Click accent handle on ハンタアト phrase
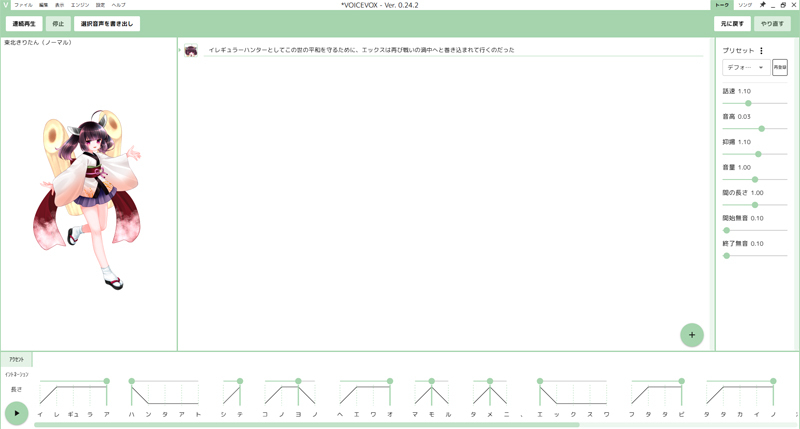The width and height of the screenshot is (800, 429). pos(132,381)
